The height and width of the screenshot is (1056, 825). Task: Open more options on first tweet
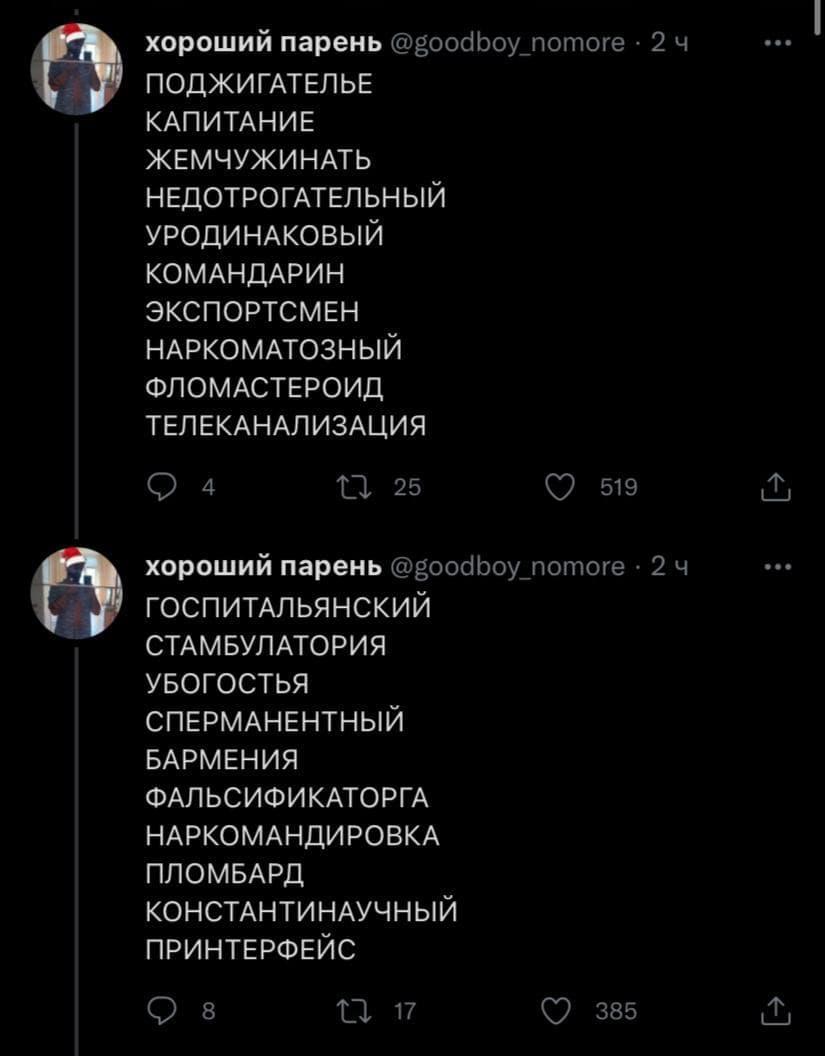[777, 43]
